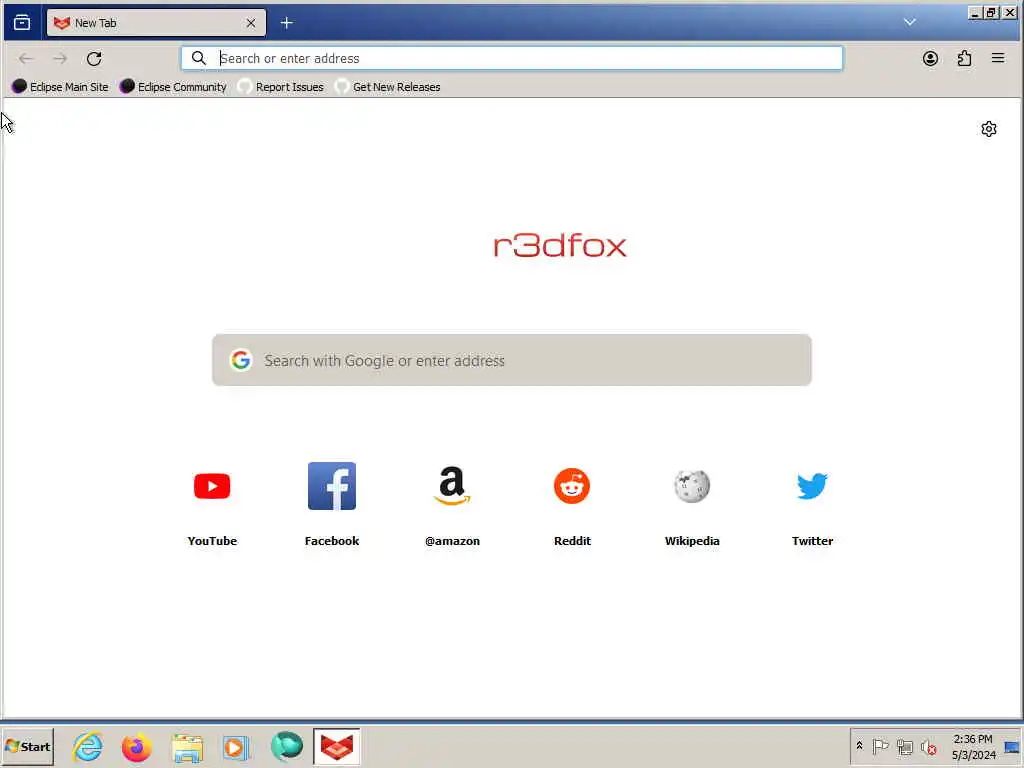Viewport: 1024px width, 768px height.
Task: Select the r3dfox taskbar button
Action: click(336, 746)
